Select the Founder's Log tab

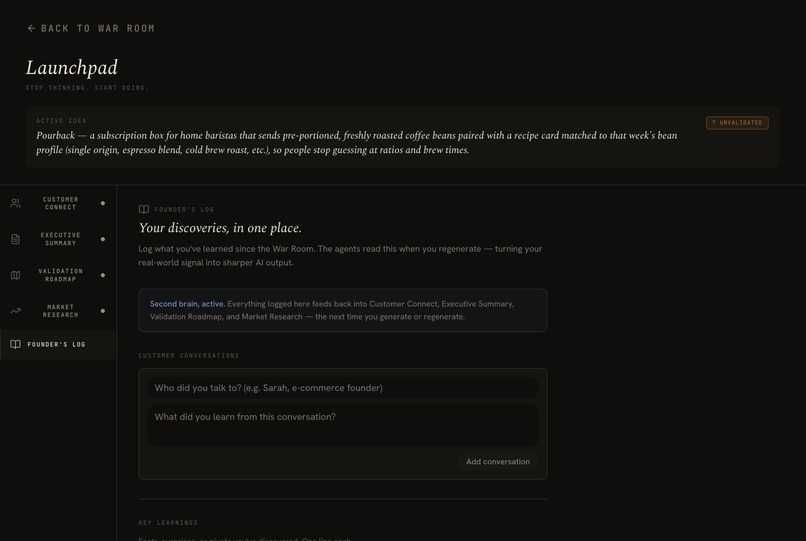click(58, 345)
